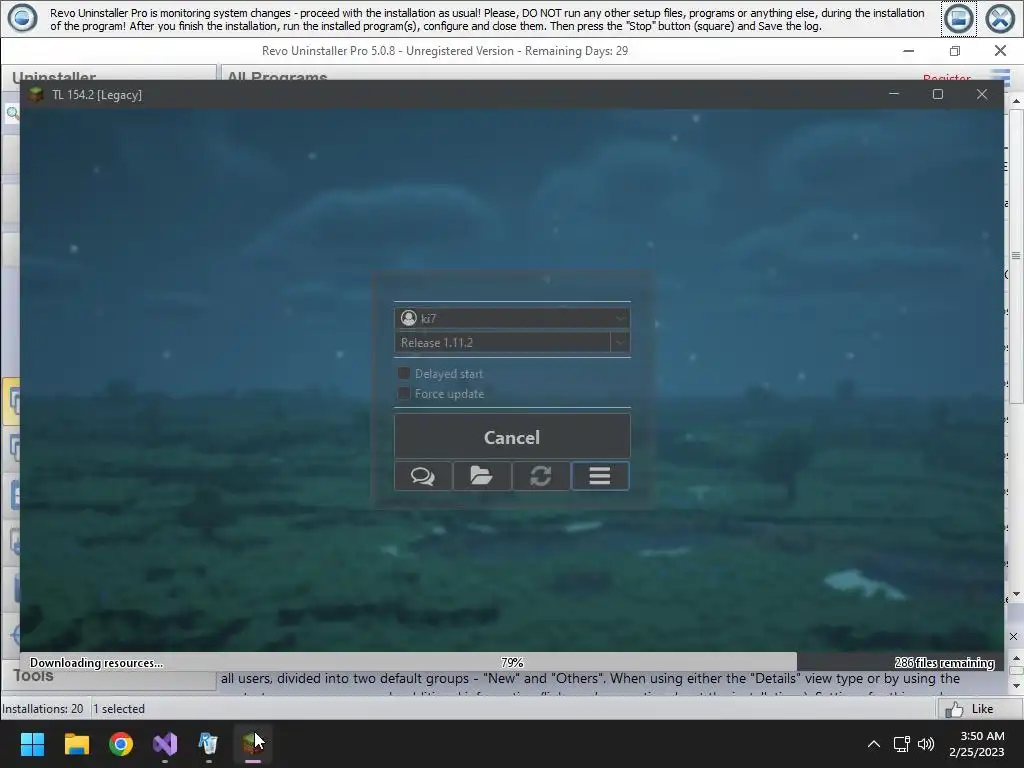The height and width of the screenshot is (768, 1024).
Task: Click the 'Downloading resources...' status text
Action: tap(97, 662)
